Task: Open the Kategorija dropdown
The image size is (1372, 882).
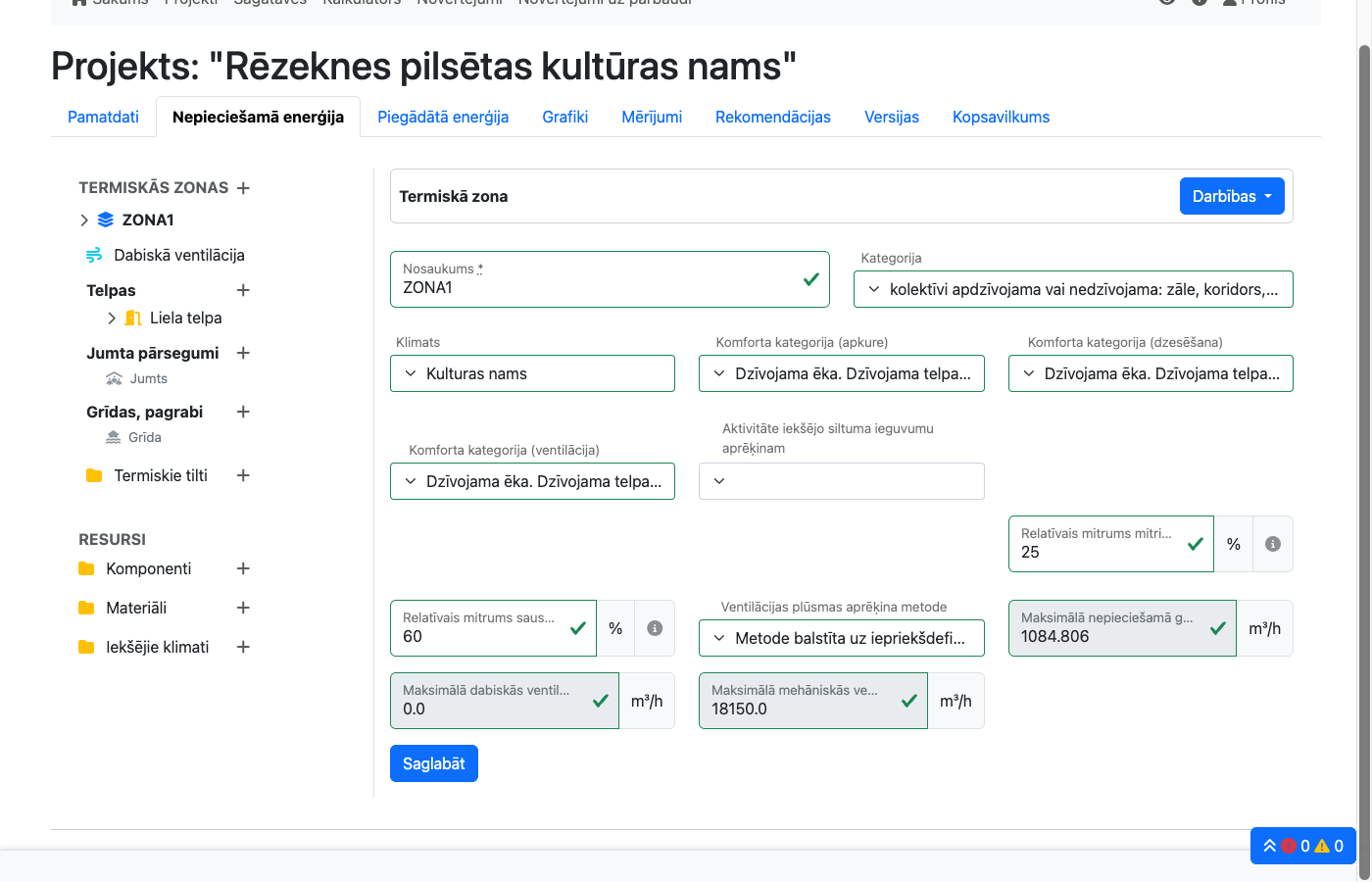Action: (1072, 288)
